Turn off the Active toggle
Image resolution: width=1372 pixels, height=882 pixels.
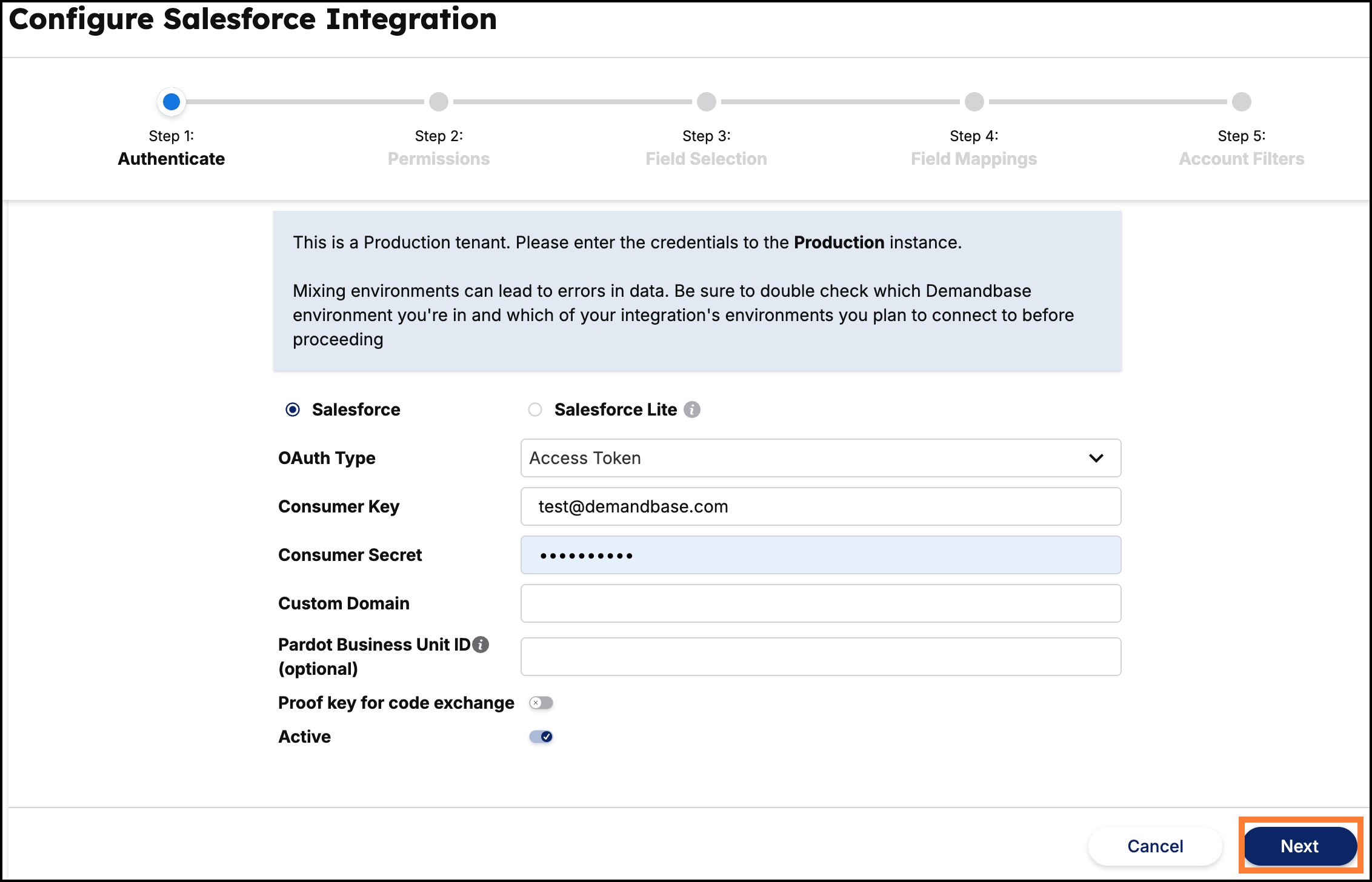coord(541,737)
